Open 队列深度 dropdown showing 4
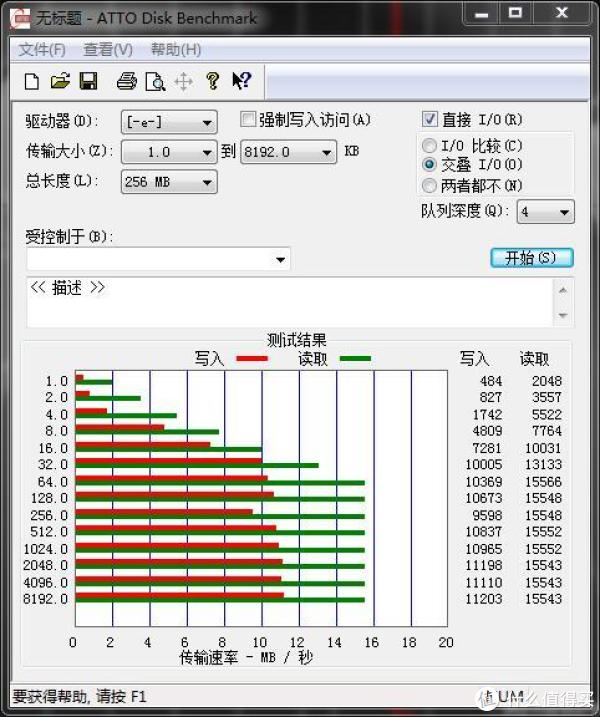 (546, 212)
